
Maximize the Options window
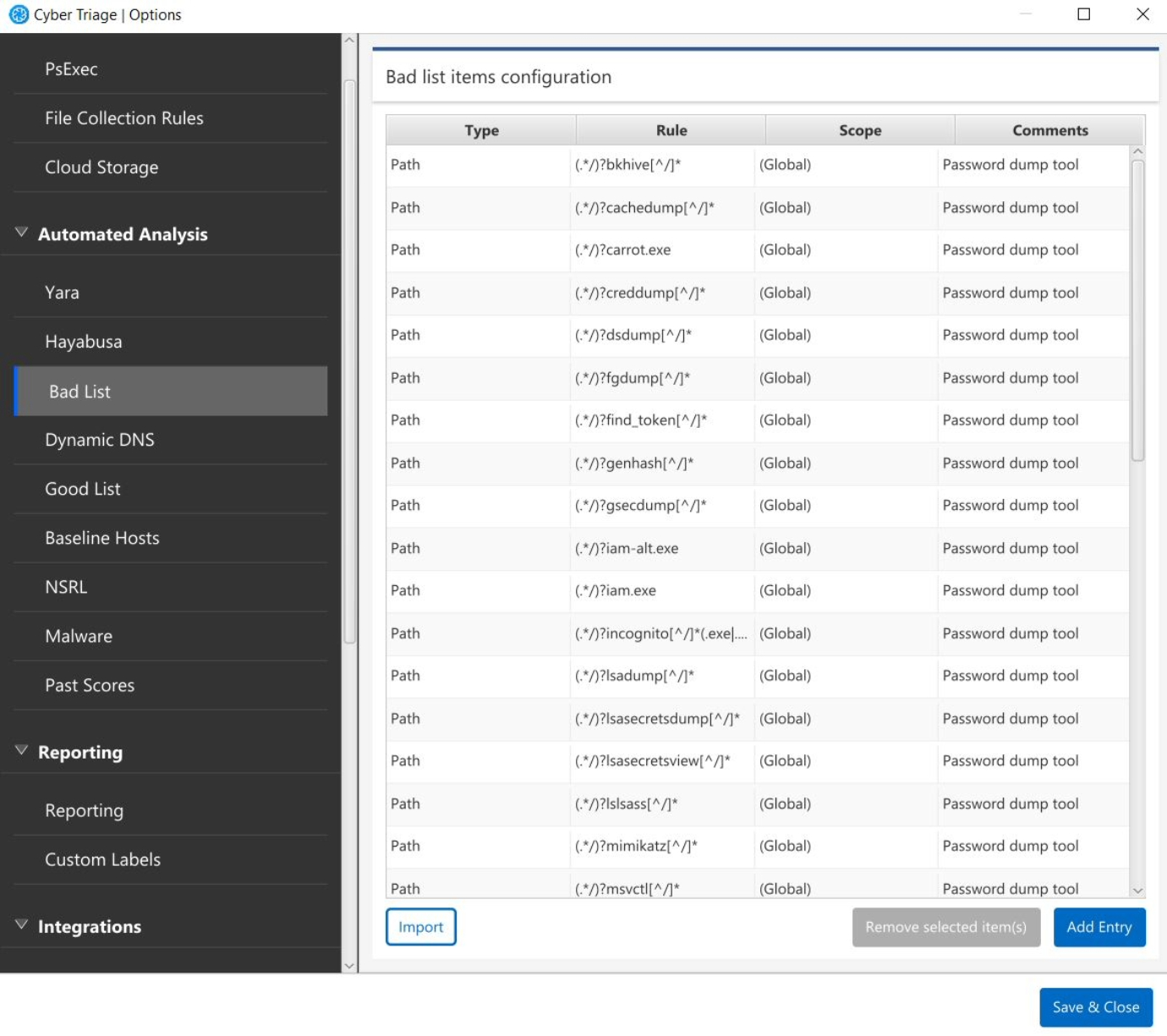(1083, 14)
